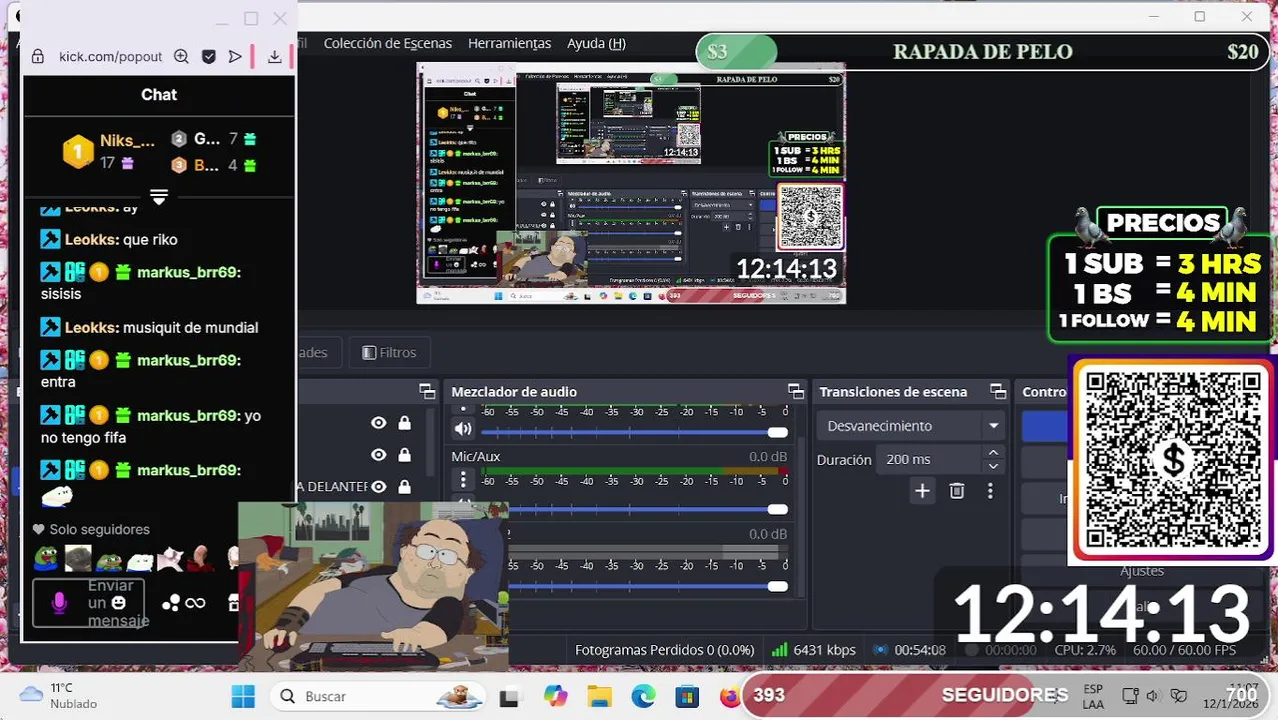Click the arrow send icon beside the shield
Viewport: 1278px width, 720px height.
coord(235,57)
